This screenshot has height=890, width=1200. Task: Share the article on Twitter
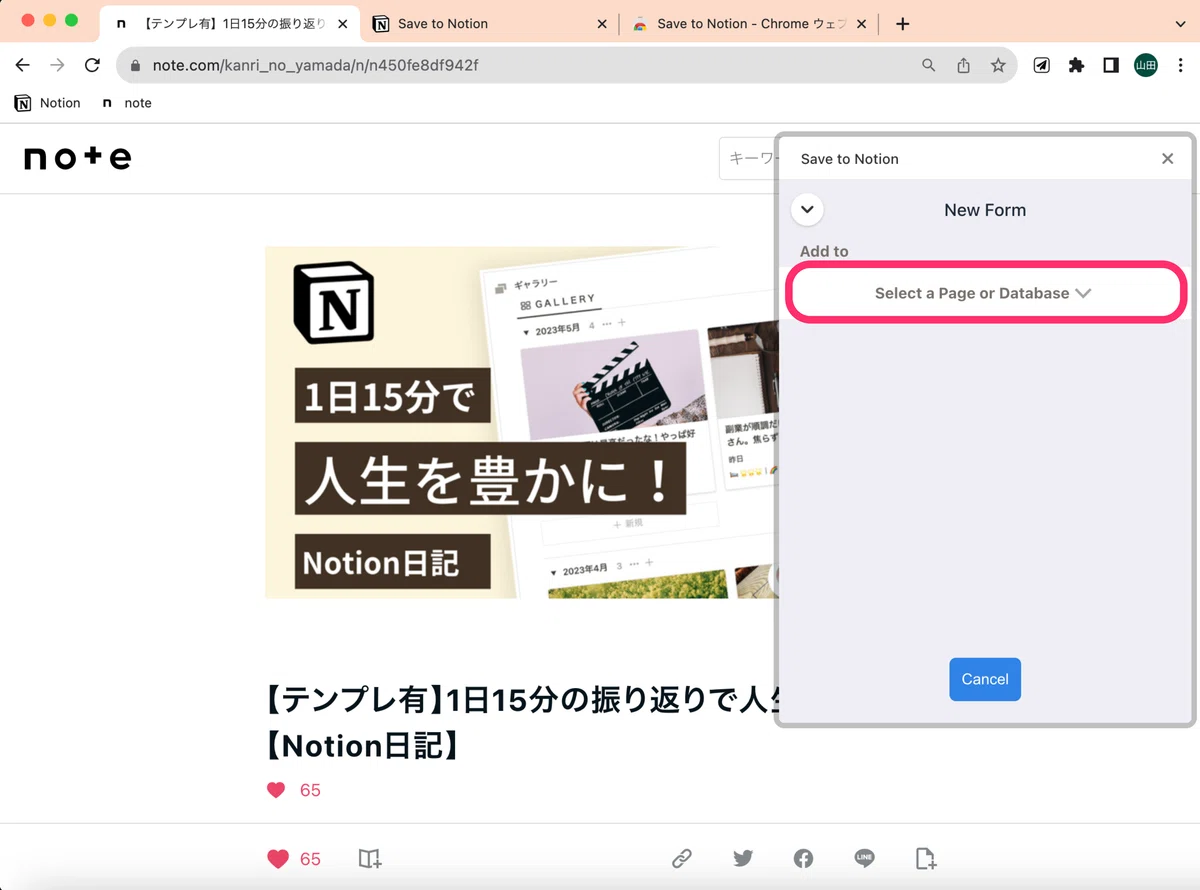tap(743, 858)
